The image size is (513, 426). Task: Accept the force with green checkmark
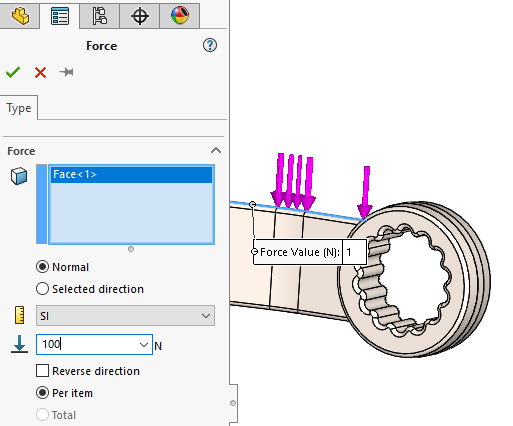pos(13,72)
